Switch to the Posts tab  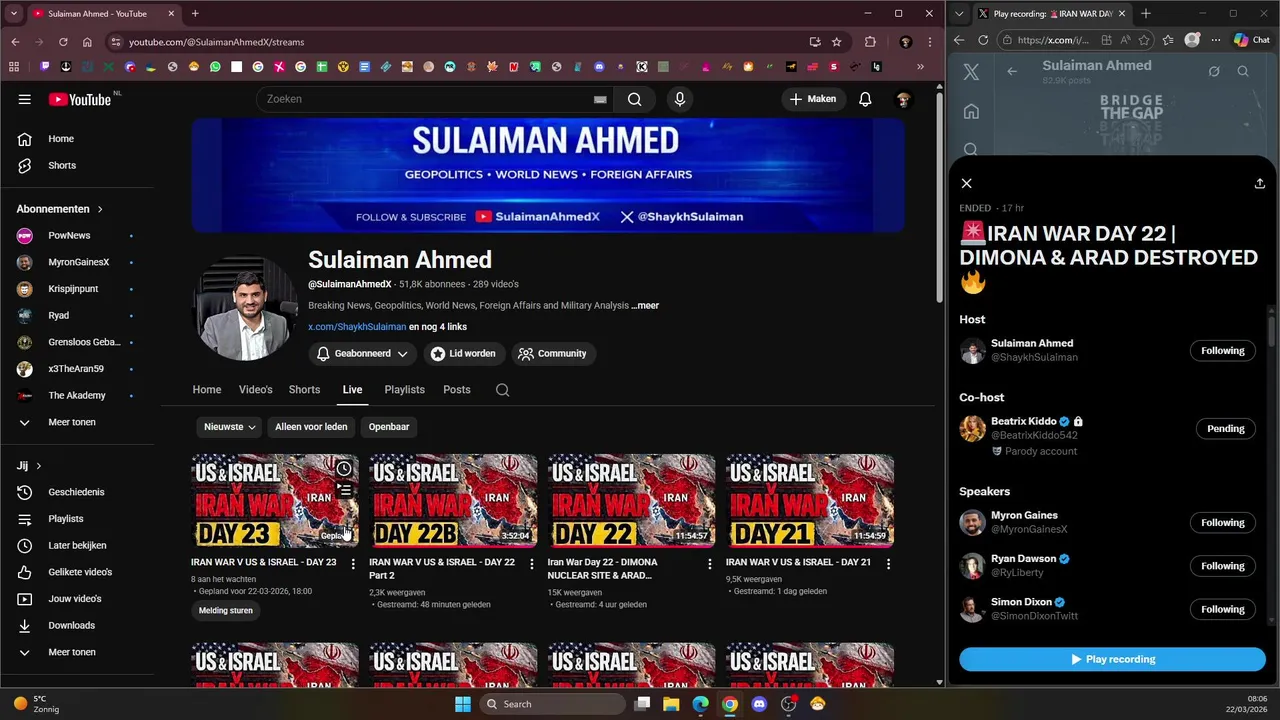(457, 390)
